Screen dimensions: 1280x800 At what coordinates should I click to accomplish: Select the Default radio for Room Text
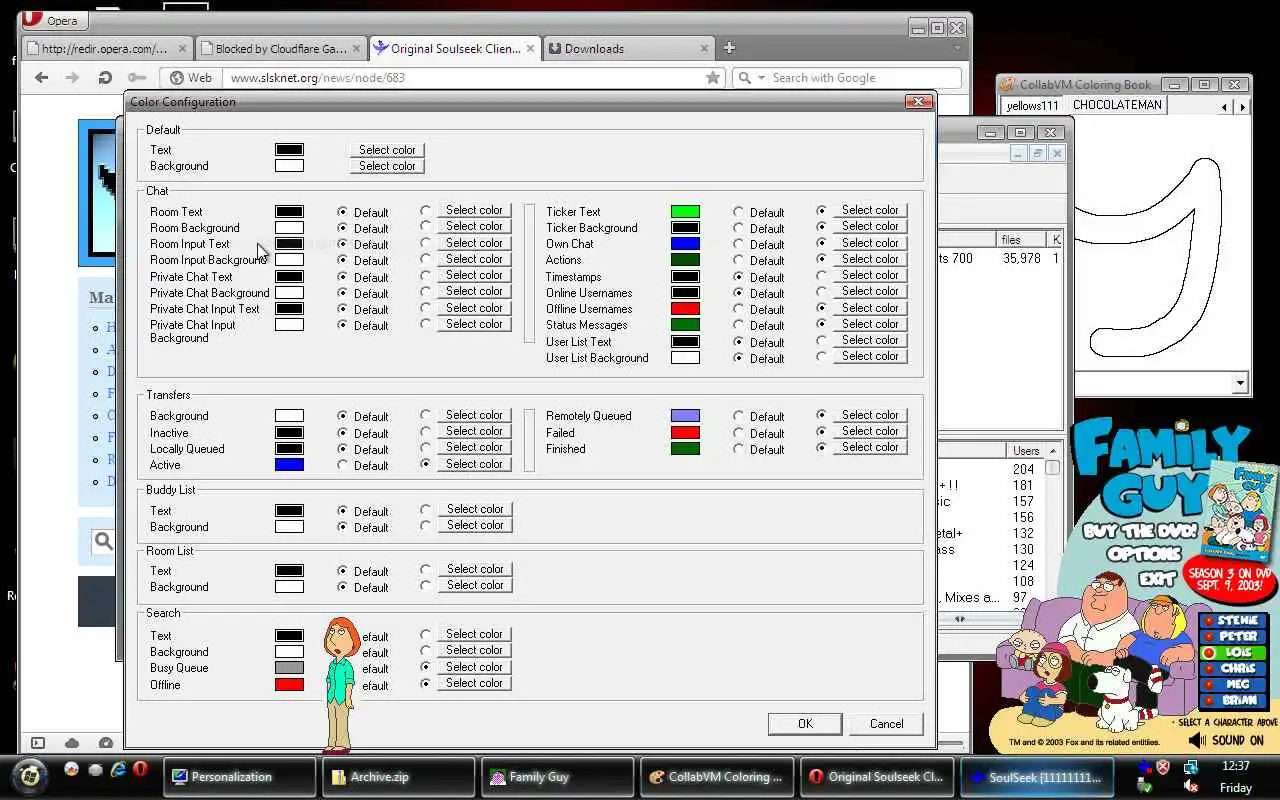click(x=343, y=212)
